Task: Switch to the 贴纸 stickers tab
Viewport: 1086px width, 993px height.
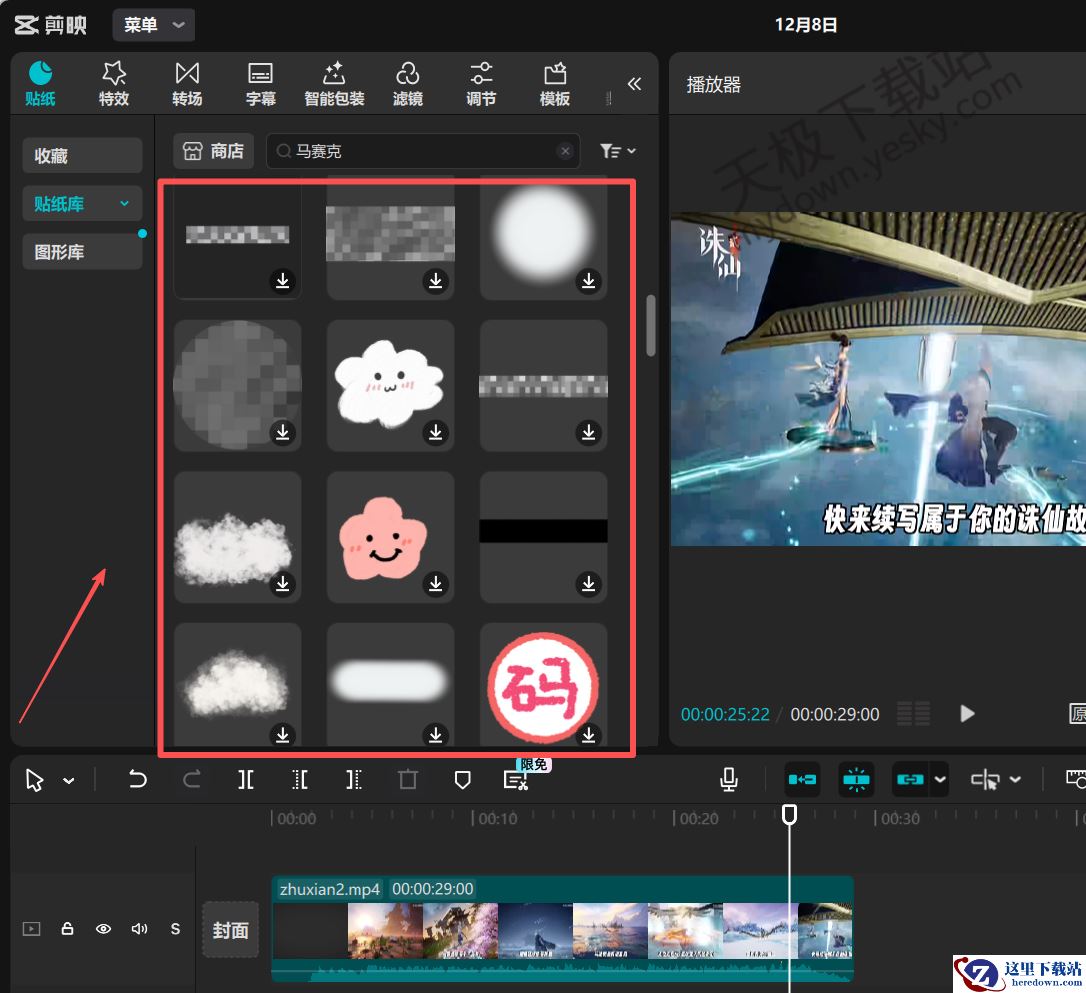Action: 40,83
